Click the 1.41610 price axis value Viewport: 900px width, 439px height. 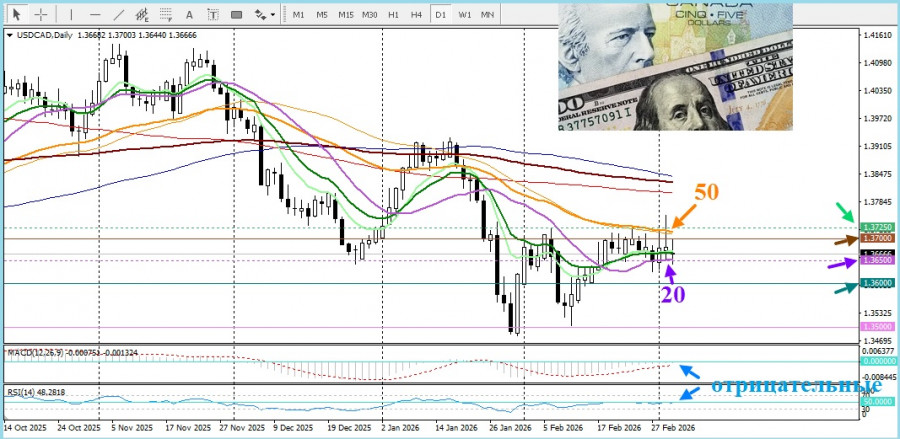[x=878, y=36]
